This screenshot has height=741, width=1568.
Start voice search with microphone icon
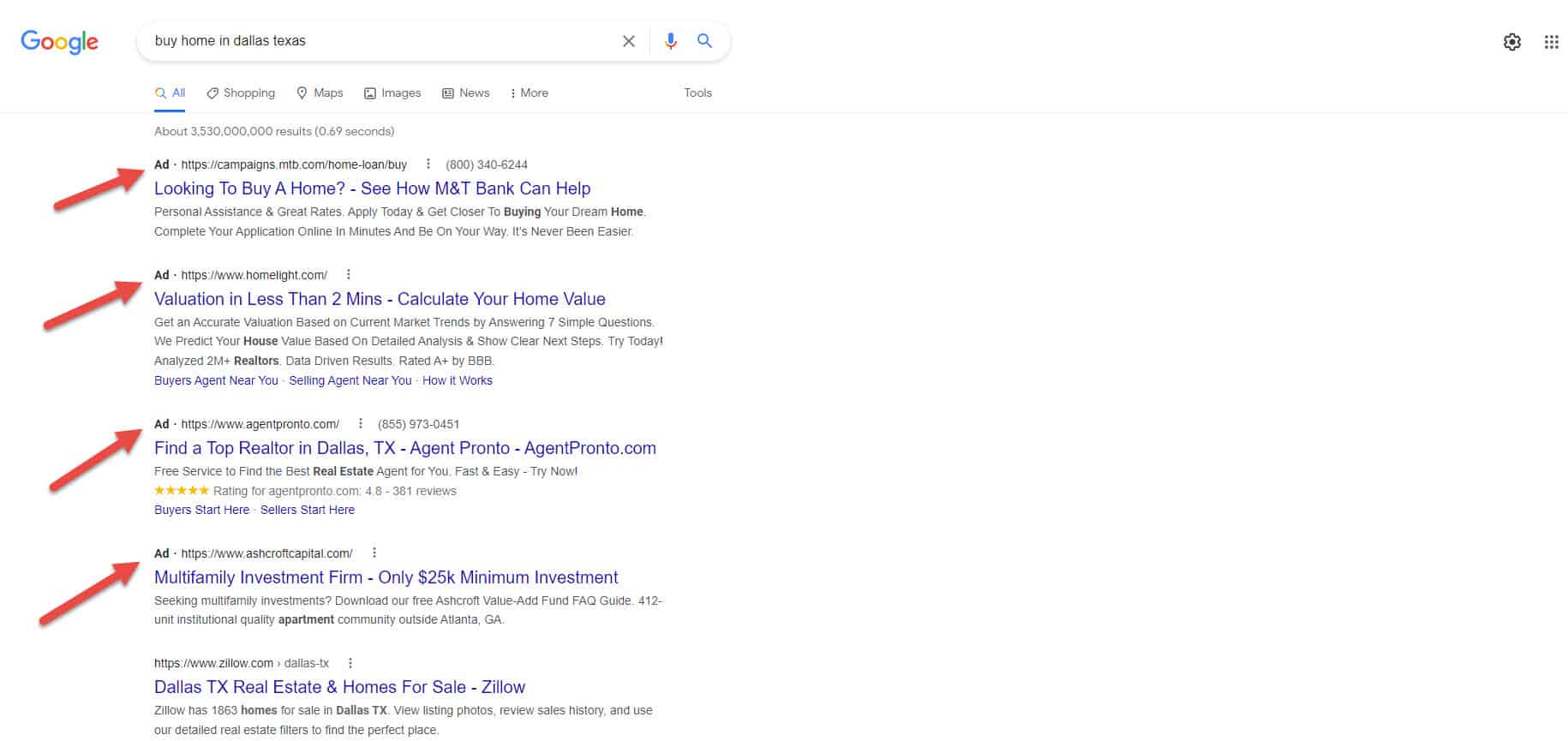(x=670, y=41)
